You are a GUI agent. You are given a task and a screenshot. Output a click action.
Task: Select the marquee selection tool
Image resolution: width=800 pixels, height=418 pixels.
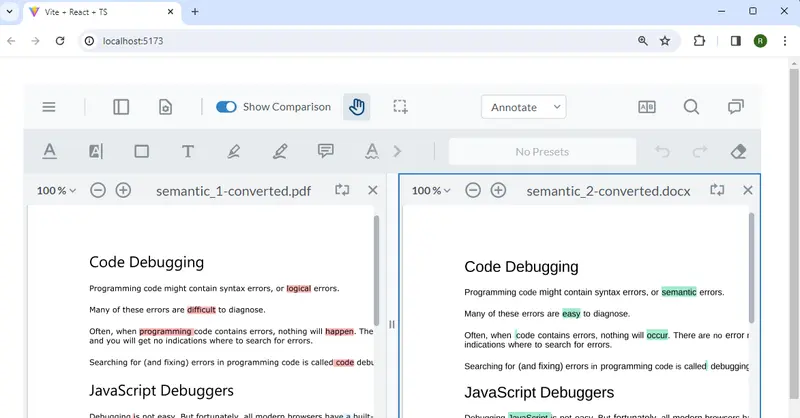tap(401, 107)
